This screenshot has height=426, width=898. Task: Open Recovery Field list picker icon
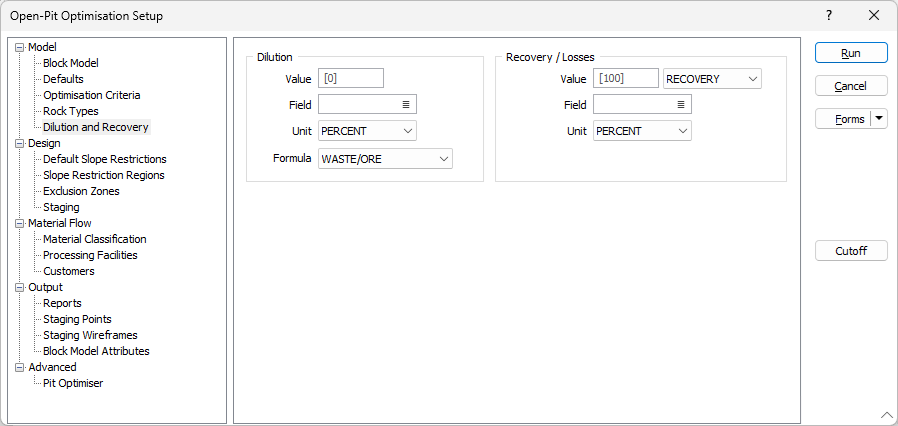tap(681, 105)
